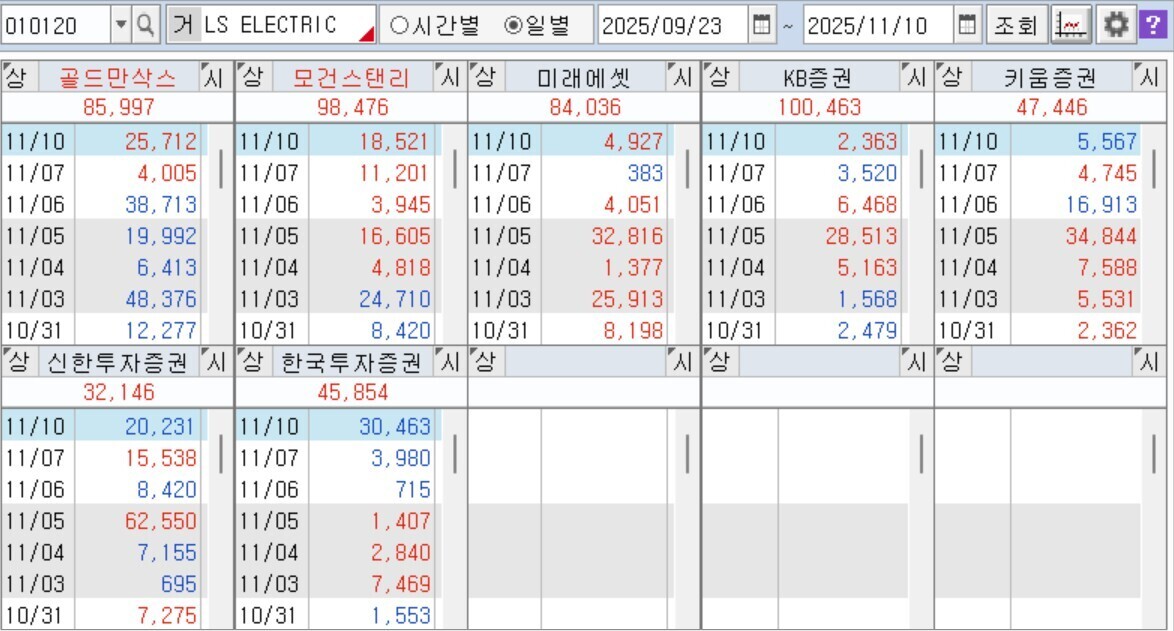This screenshot has width=1174, height=631.
Task: Click the 미래에셋 11/07 value 383
Action: [x=645, y=173]
